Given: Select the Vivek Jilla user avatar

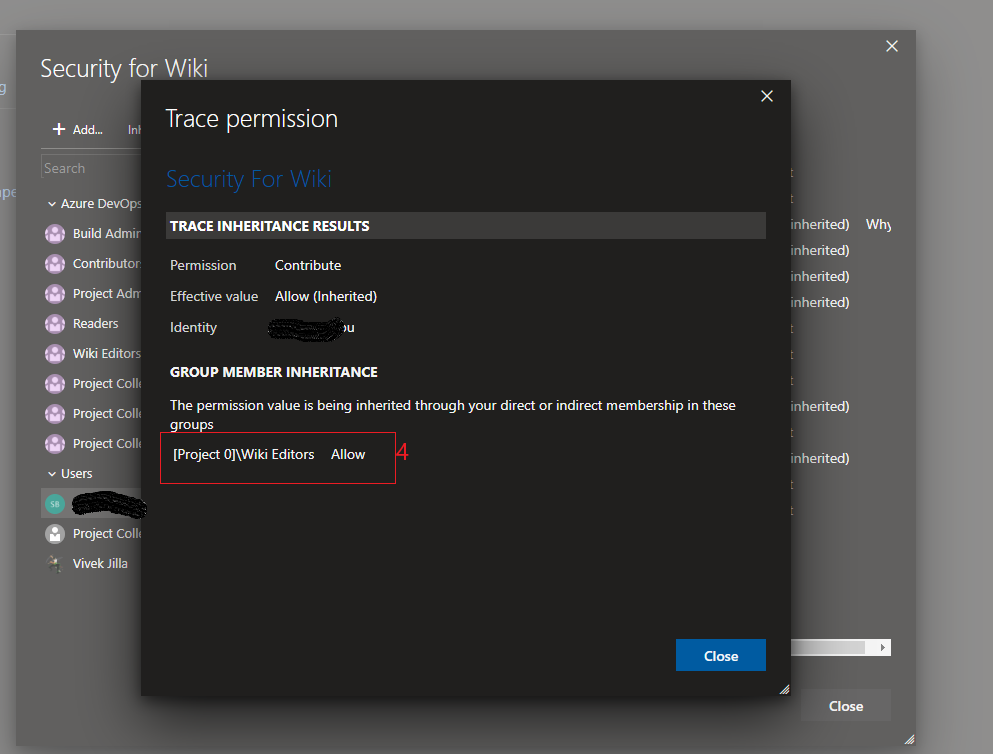Looking at the screenshot, I should point(55,563).
